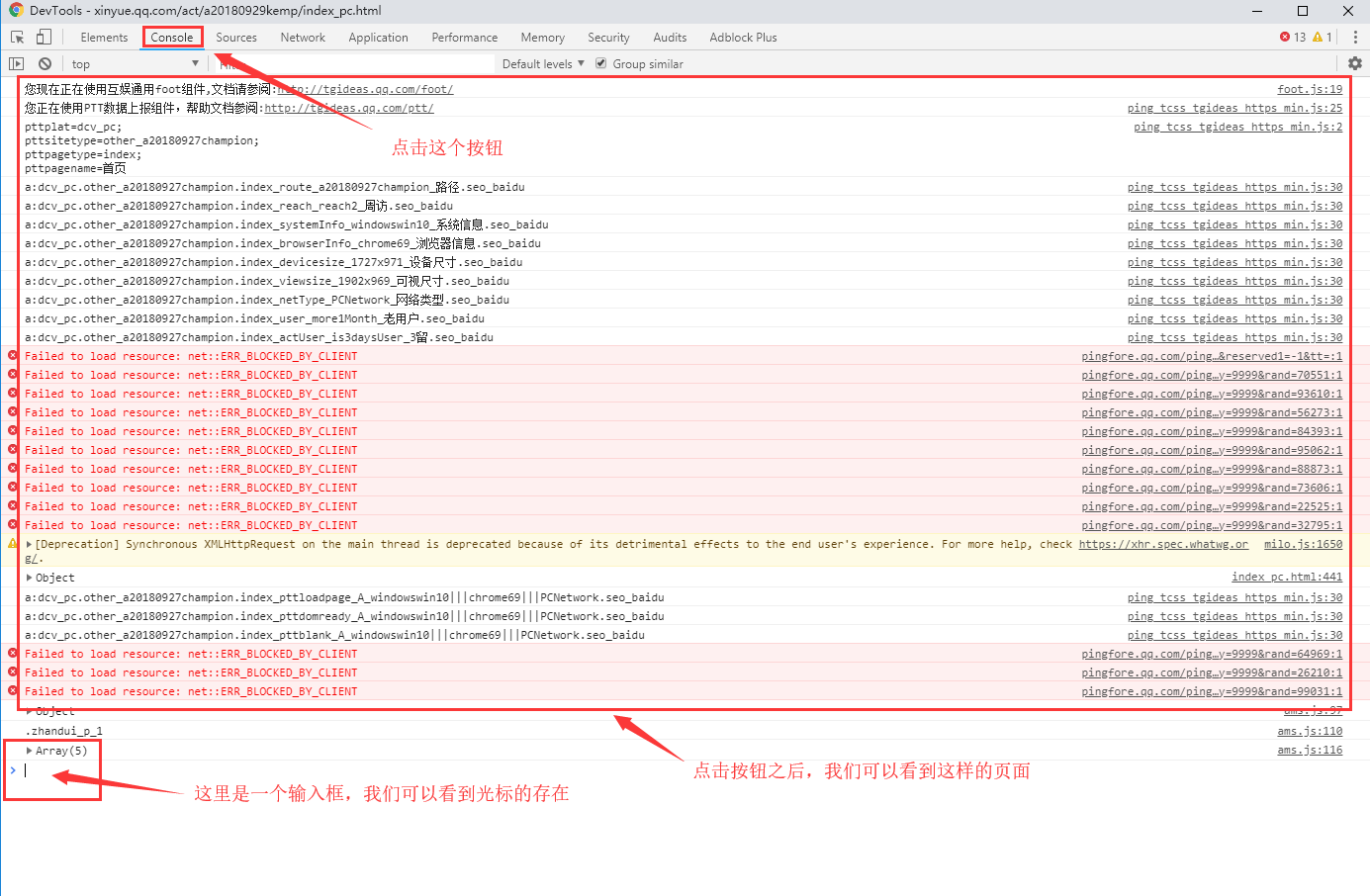This screenshot has height=896, width=1370.
Task: Open the Default levels dropdown
Action: [543, 64]
